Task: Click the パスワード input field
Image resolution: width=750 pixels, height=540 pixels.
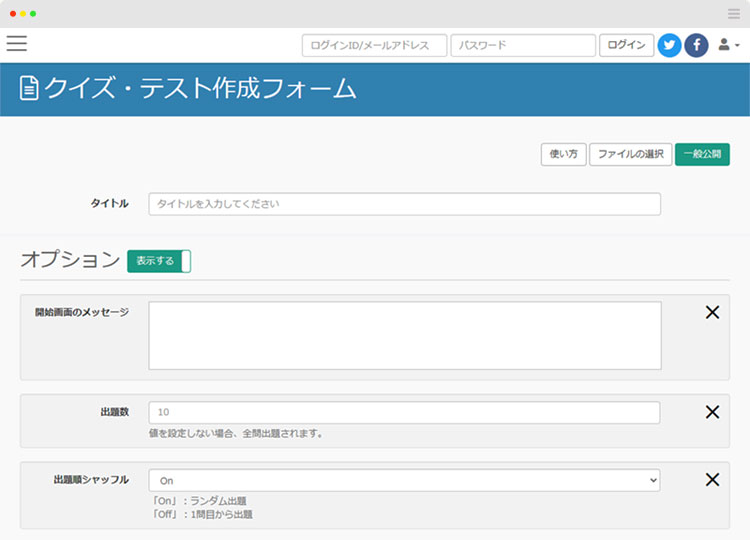Action: pos(522,45)
